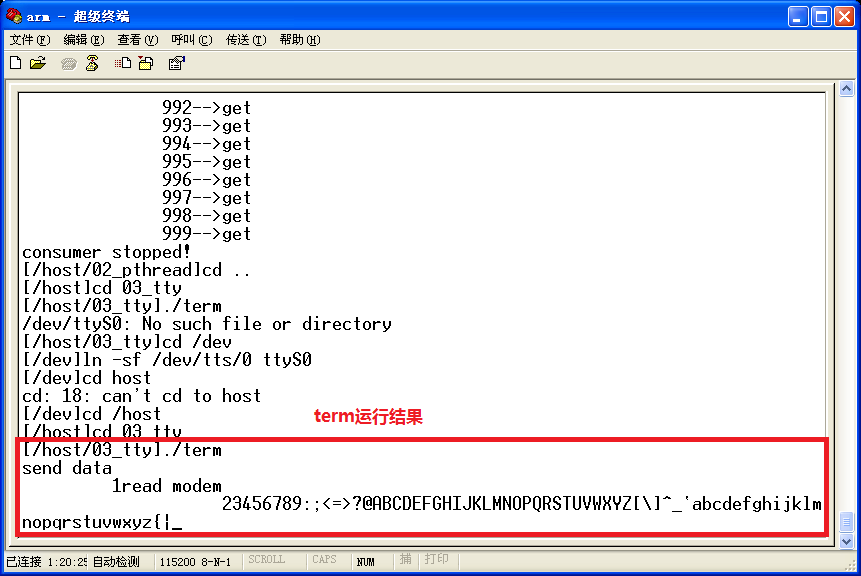This screenshot has width=861, height=576.
Task: Click the '992-->get' terminal line
Action: coord(206,108)
